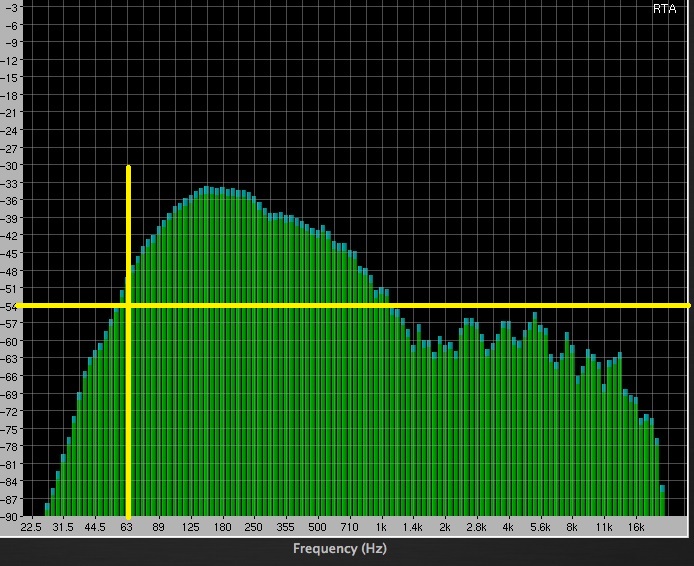Select the 1k frequency axis label
Viewport: 694px width, 566px height.
coord(381,526)
